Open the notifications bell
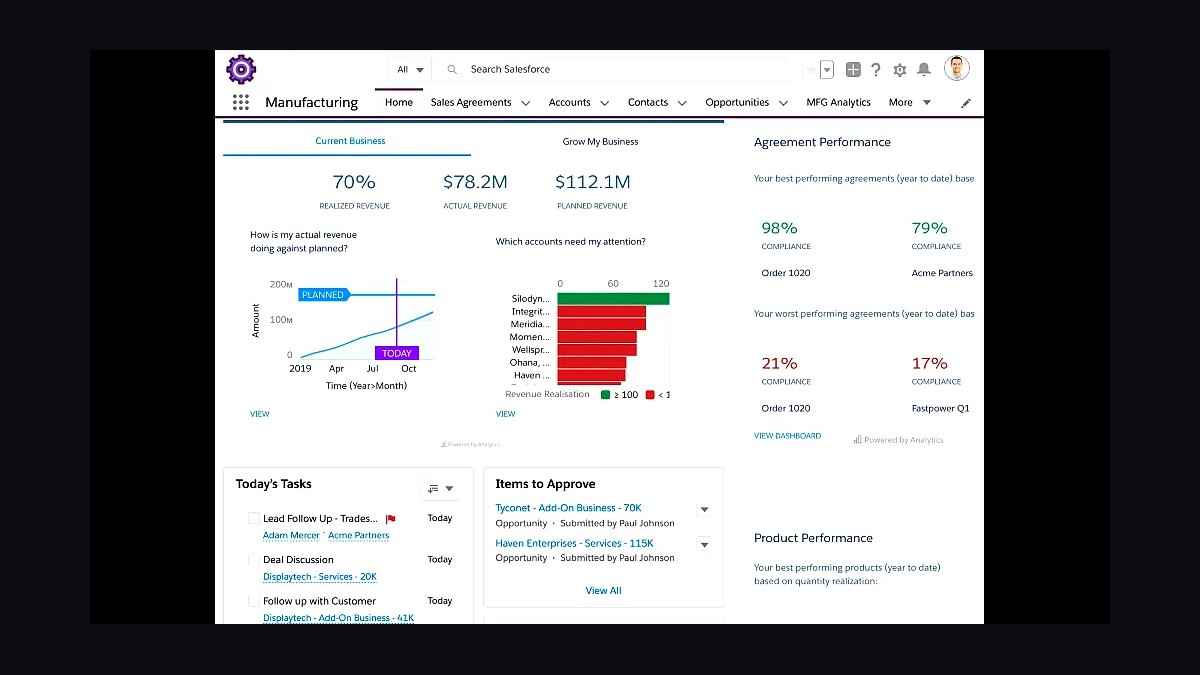Viewport: 1200px width, 675px height. 924,69
